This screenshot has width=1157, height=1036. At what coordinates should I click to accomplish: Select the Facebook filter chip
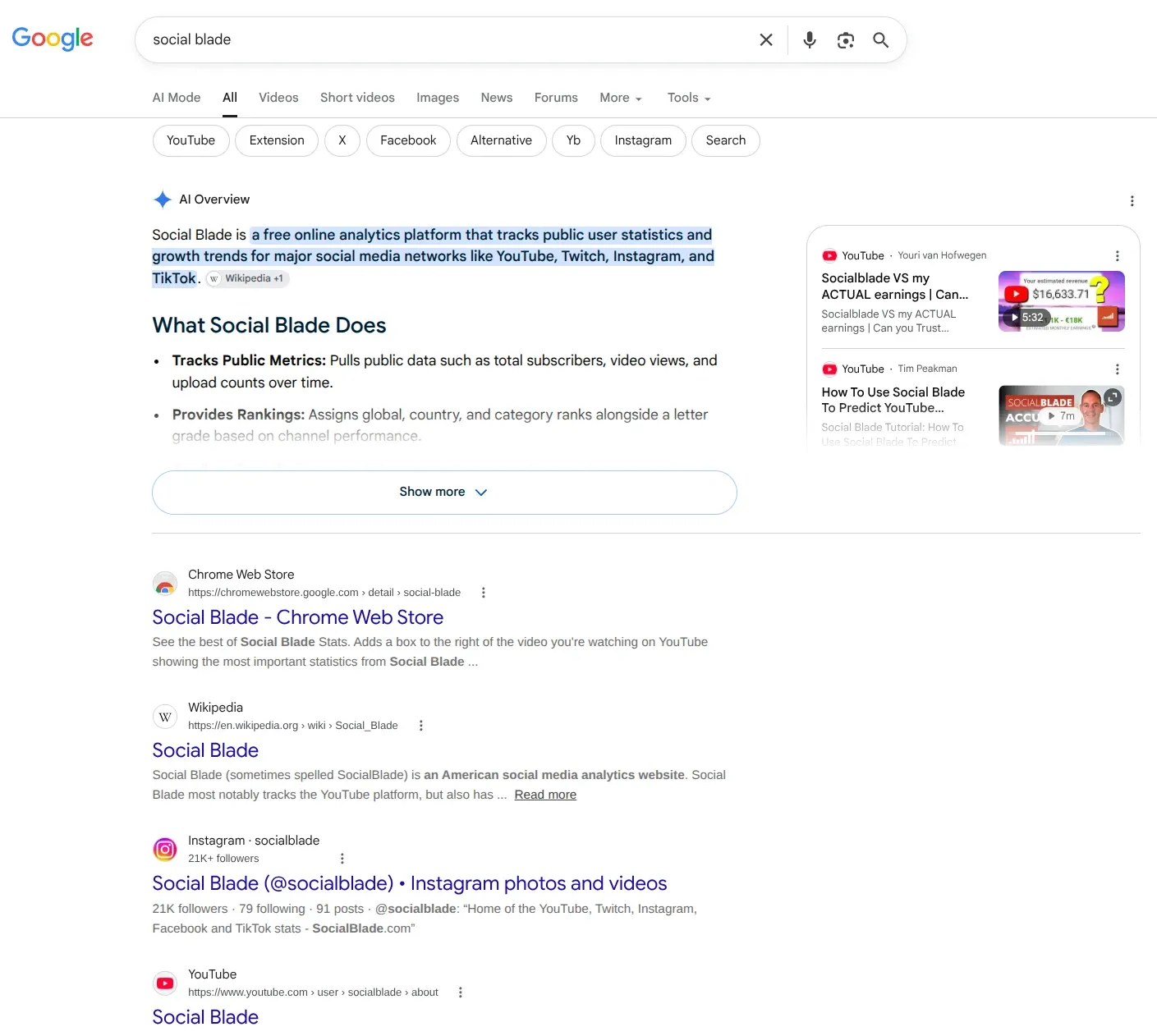tap(408, 140)
